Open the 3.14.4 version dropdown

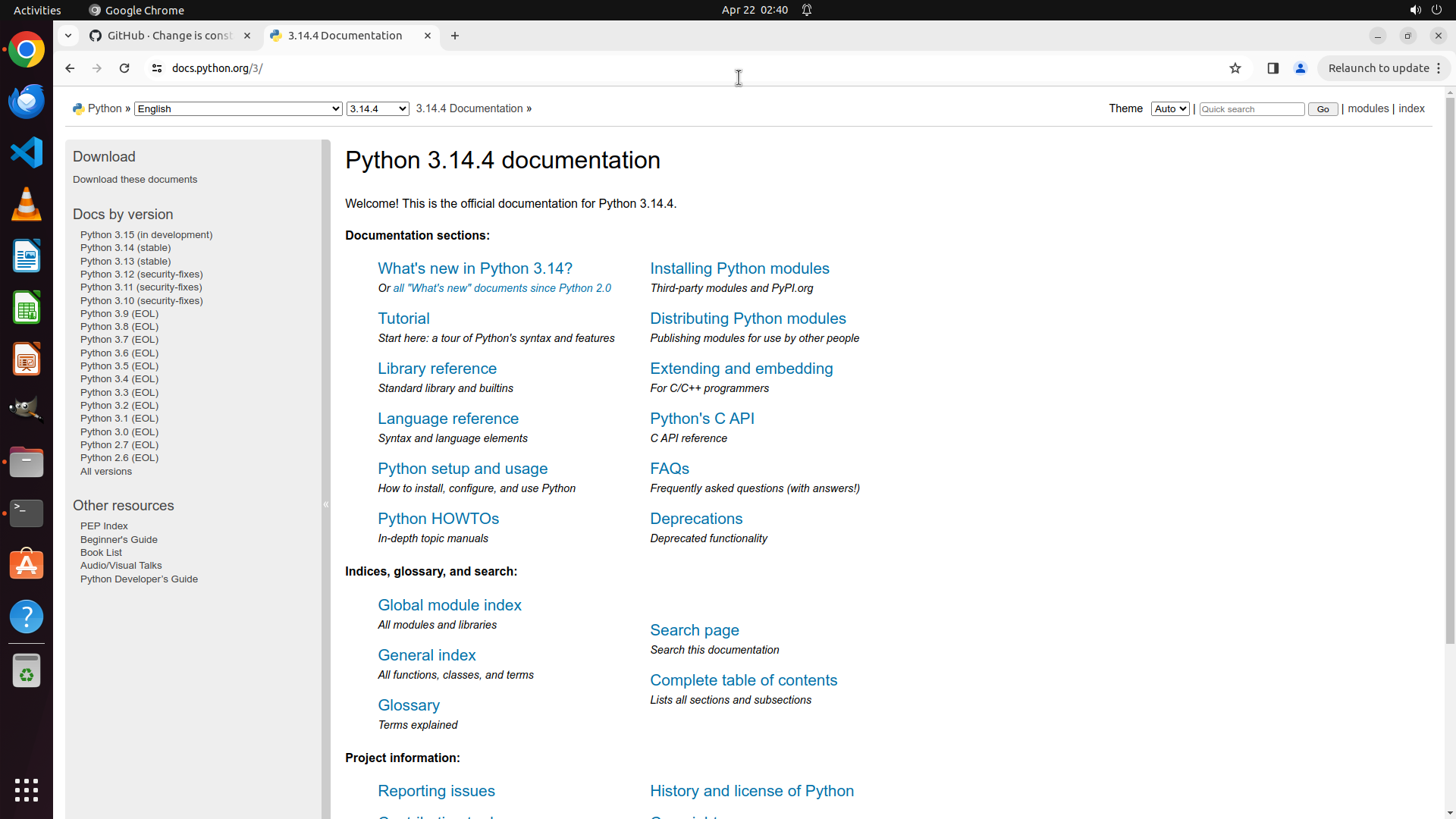click(378, 109)
